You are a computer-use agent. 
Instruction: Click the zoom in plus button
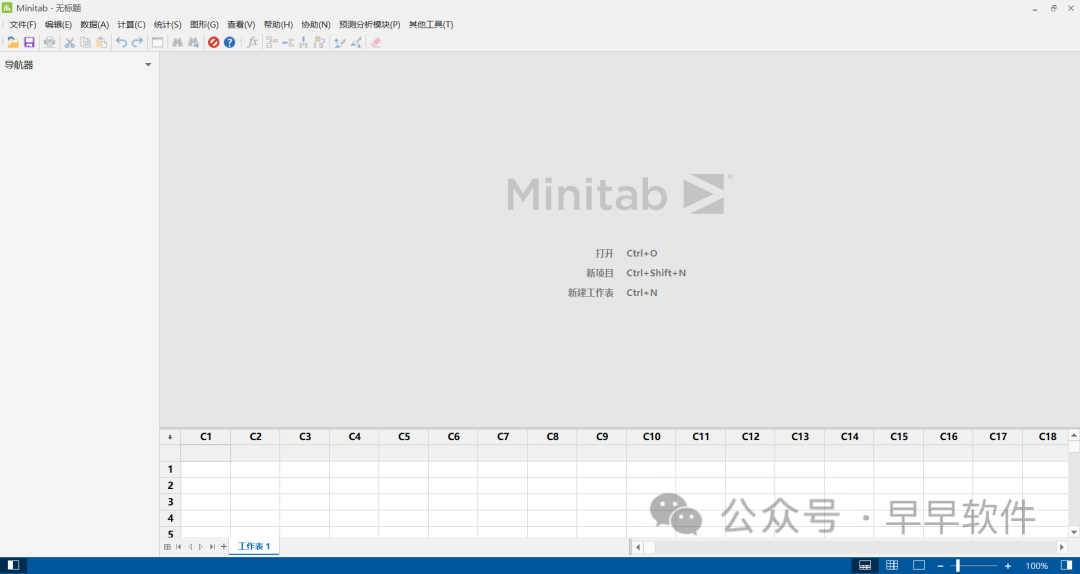(1007, 566)
